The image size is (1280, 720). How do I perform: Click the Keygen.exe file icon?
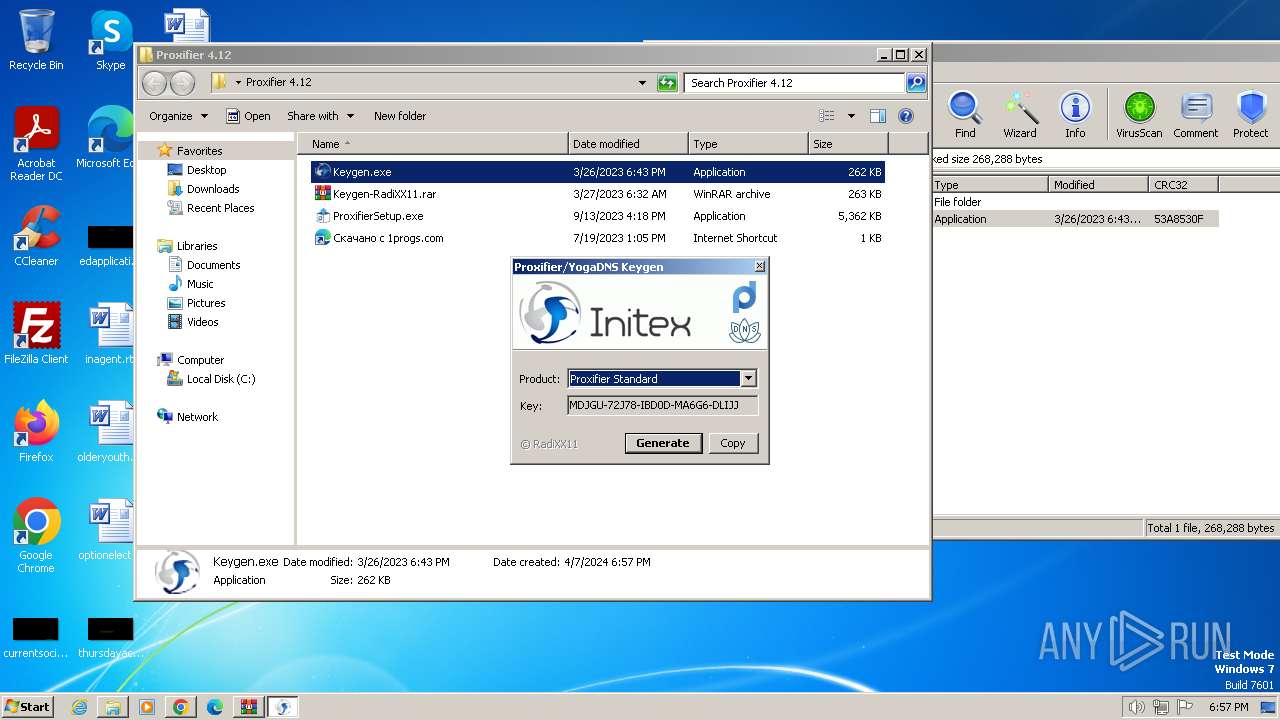[322, 172]
